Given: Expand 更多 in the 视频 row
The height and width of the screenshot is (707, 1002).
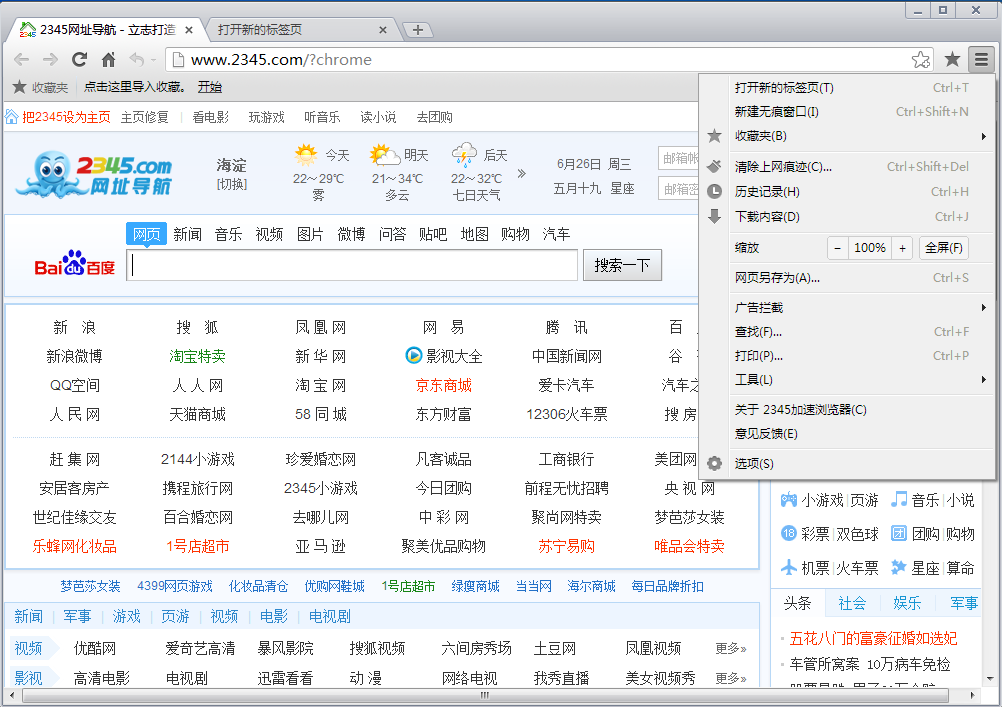Looking at the screenshot, I should click(730, 648).
